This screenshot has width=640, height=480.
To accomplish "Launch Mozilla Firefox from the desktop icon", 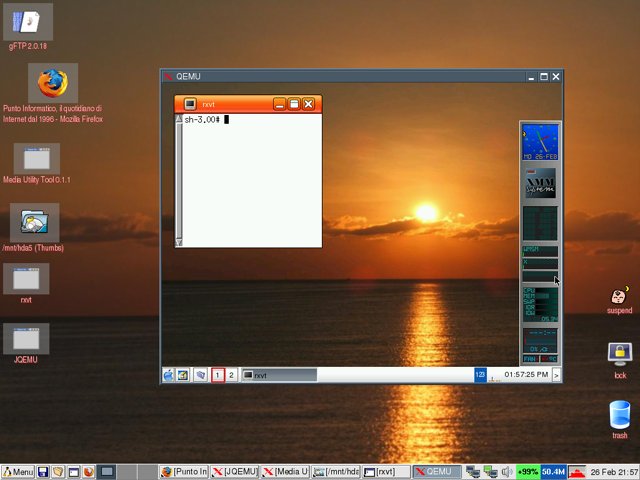I will [52, 84].
